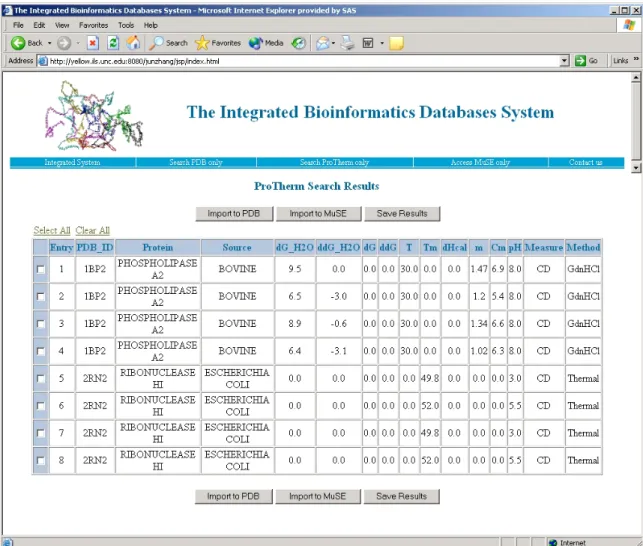Click the bottom Import to MuSE button
The image size is (643, 546).
tap(317, 496)
